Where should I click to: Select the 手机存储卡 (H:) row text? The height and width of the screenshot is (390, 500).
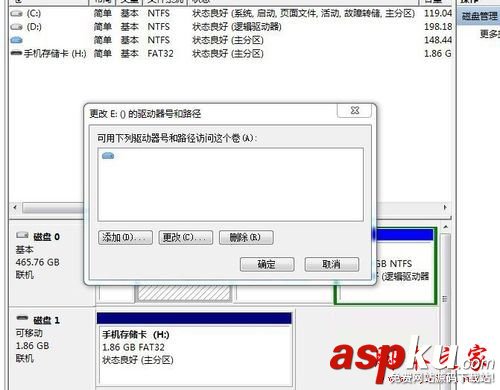55,54
